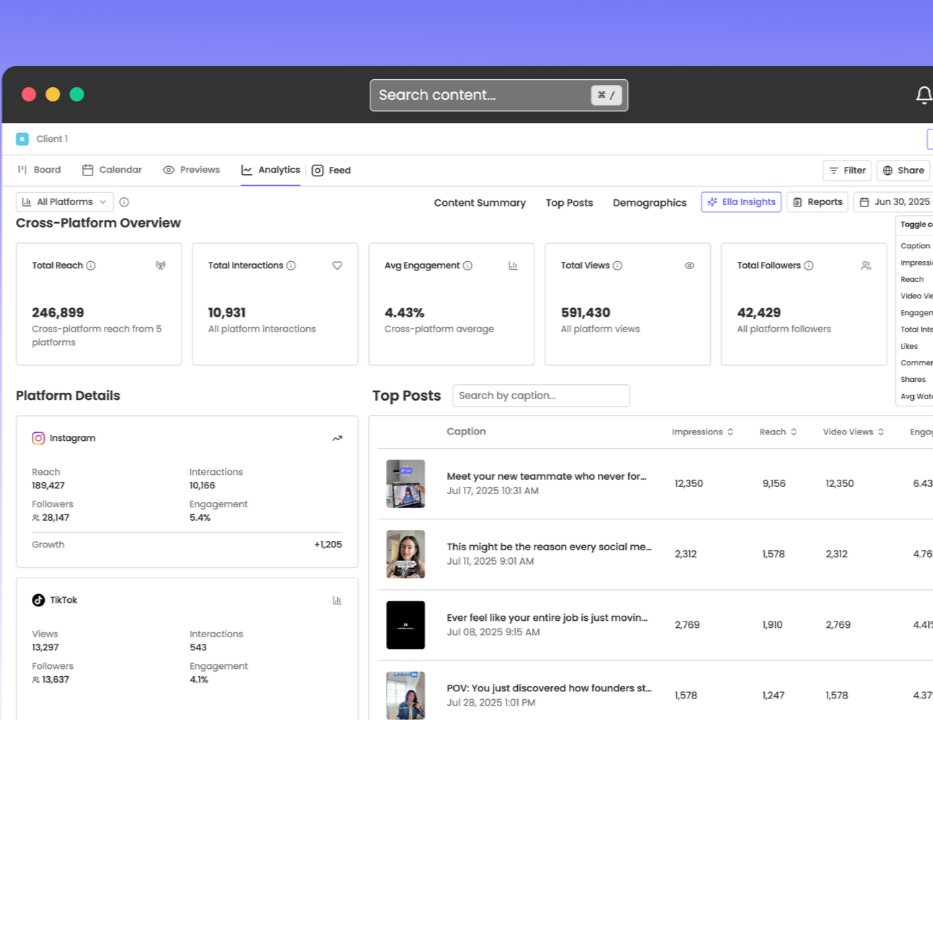Click the Total Interactions info icon
933x933 pixels.
[291, 265]
